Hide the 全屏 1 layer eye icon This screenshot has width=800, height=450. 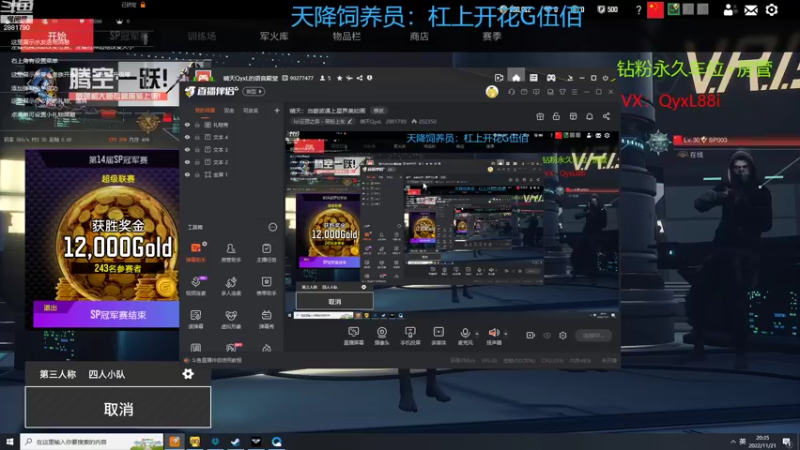(x=187, y=174)
